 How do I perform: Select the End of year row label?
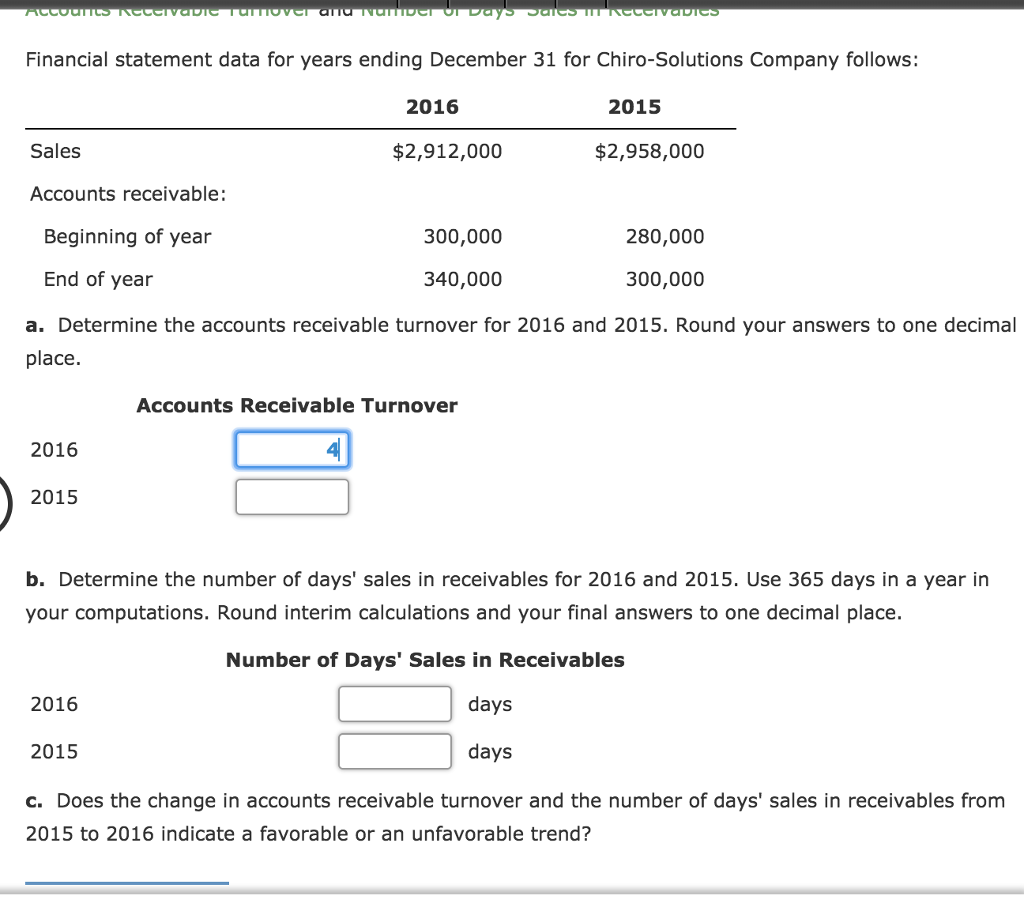click(97, 279)
